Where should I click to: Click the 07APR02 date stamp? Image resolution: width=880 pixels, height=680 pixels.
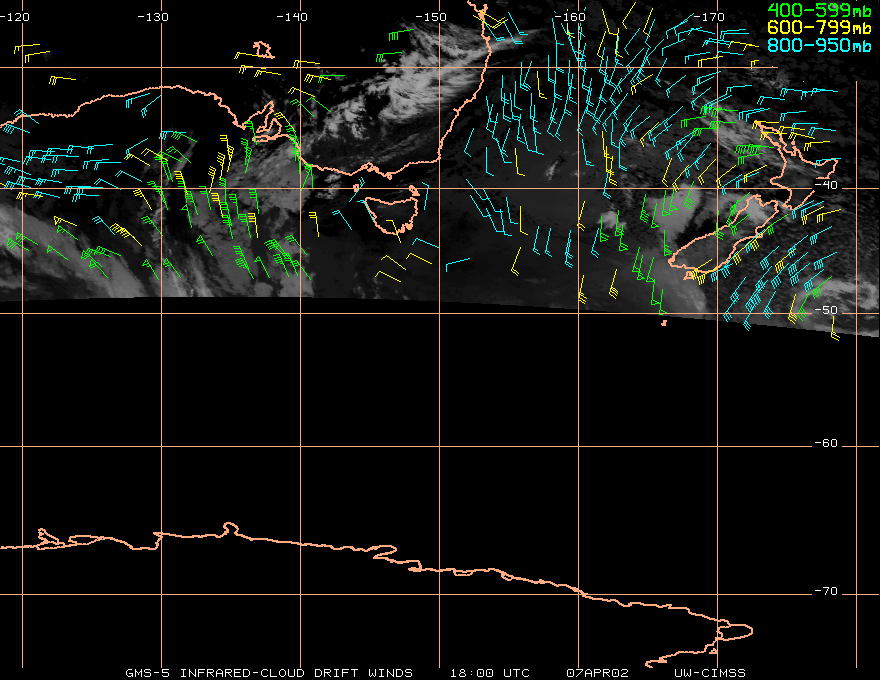[597, 673]
